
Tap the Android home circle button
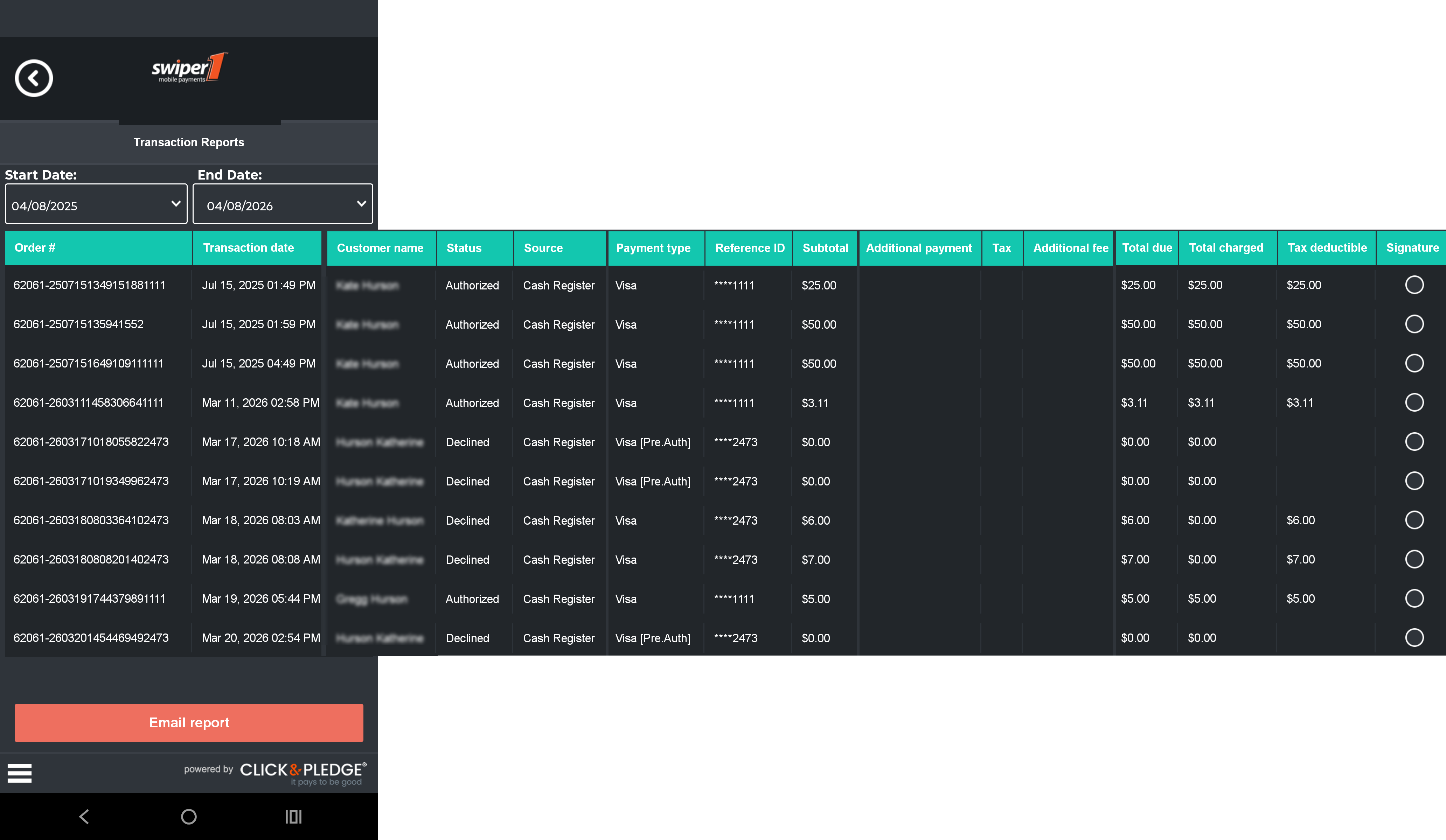tap(189, 817)
